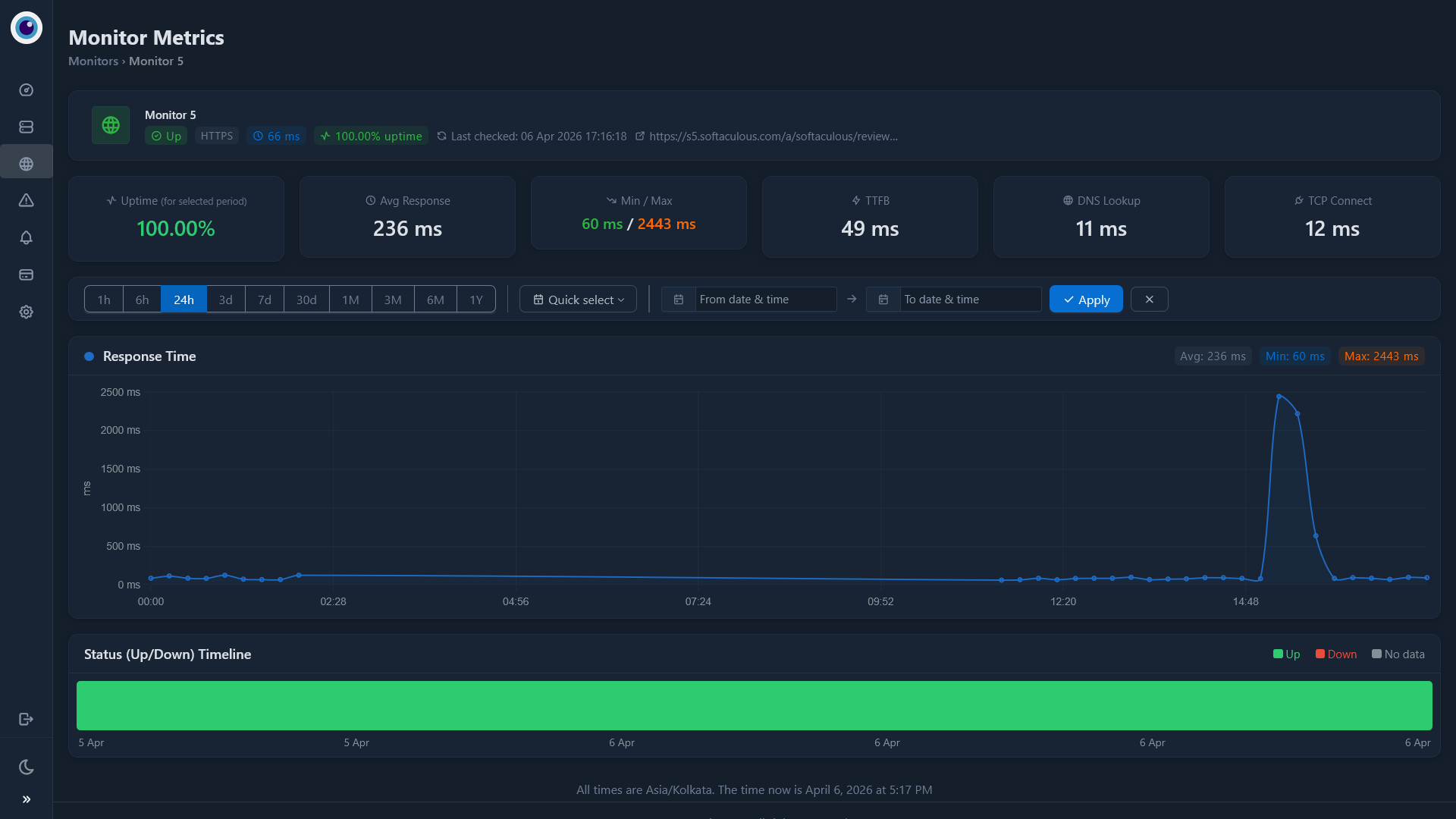Click the eye logo at top left
The height and width of the screenshot is (819, 1456).
point(27,28)
